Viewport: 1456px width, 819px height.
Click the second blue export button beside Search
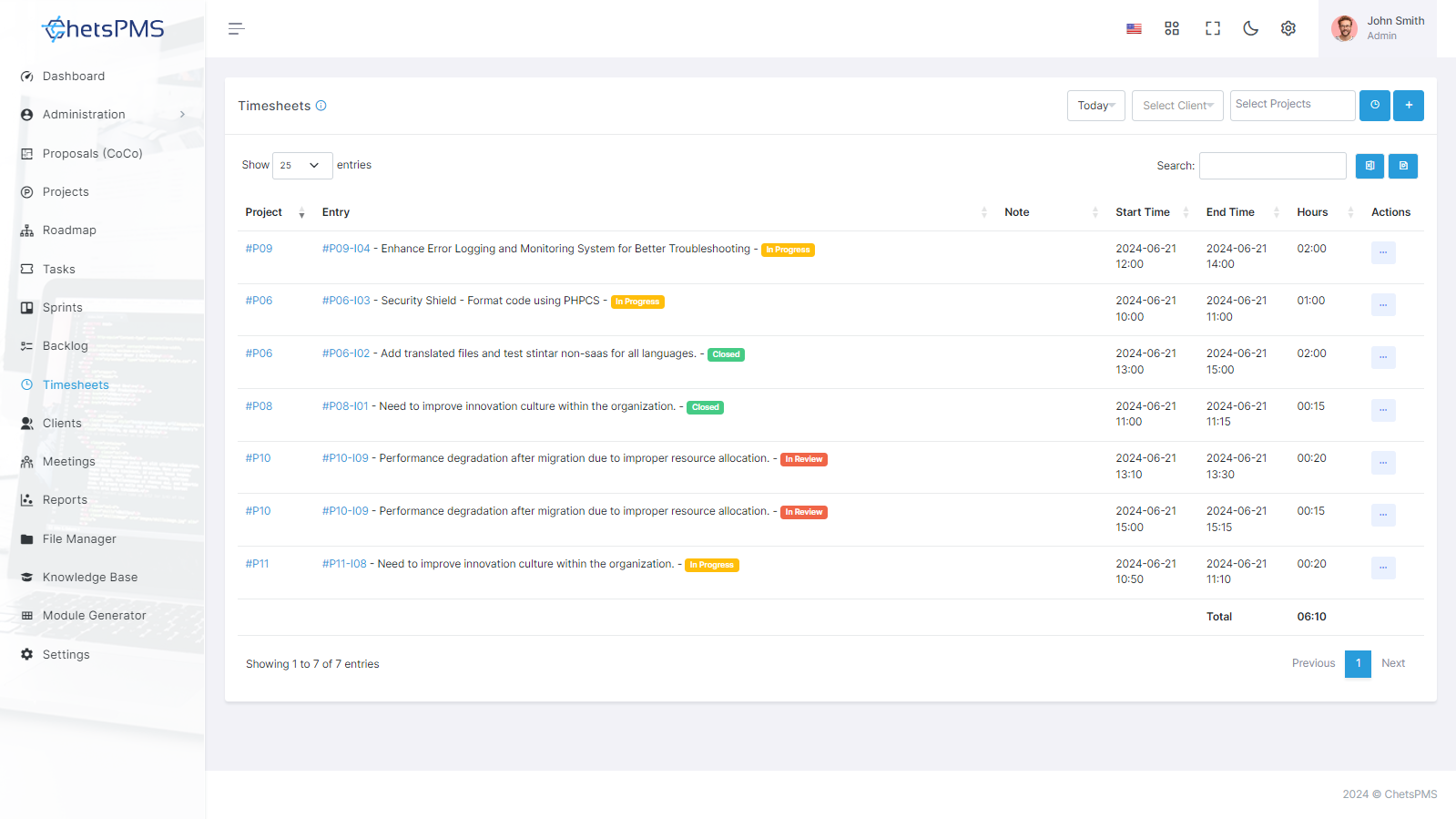pyautogui.click(x=1403, y=166)
